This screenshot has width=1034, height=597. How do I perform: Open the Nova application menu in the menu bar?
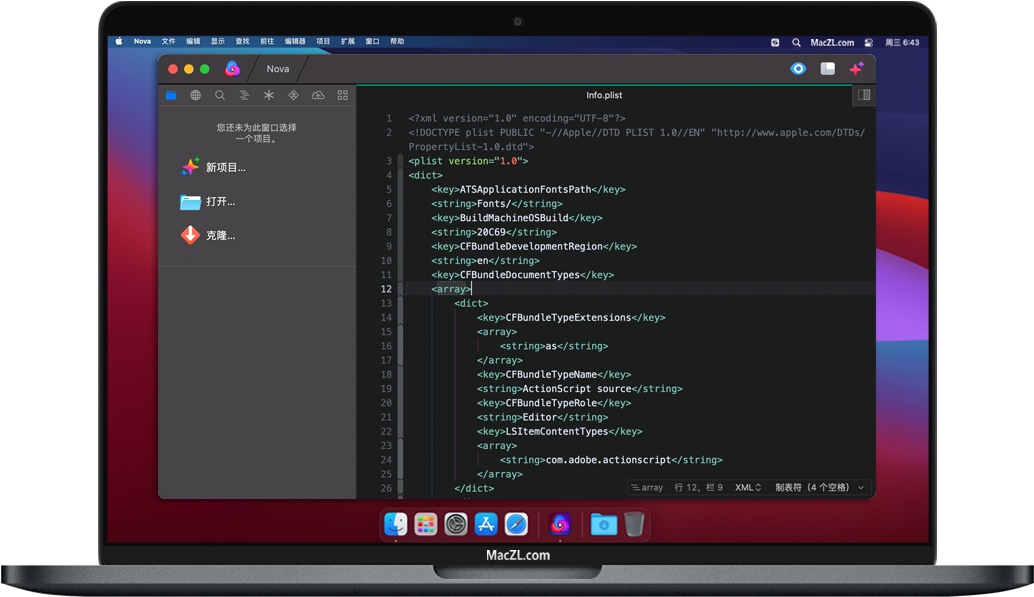click(142, 42)
